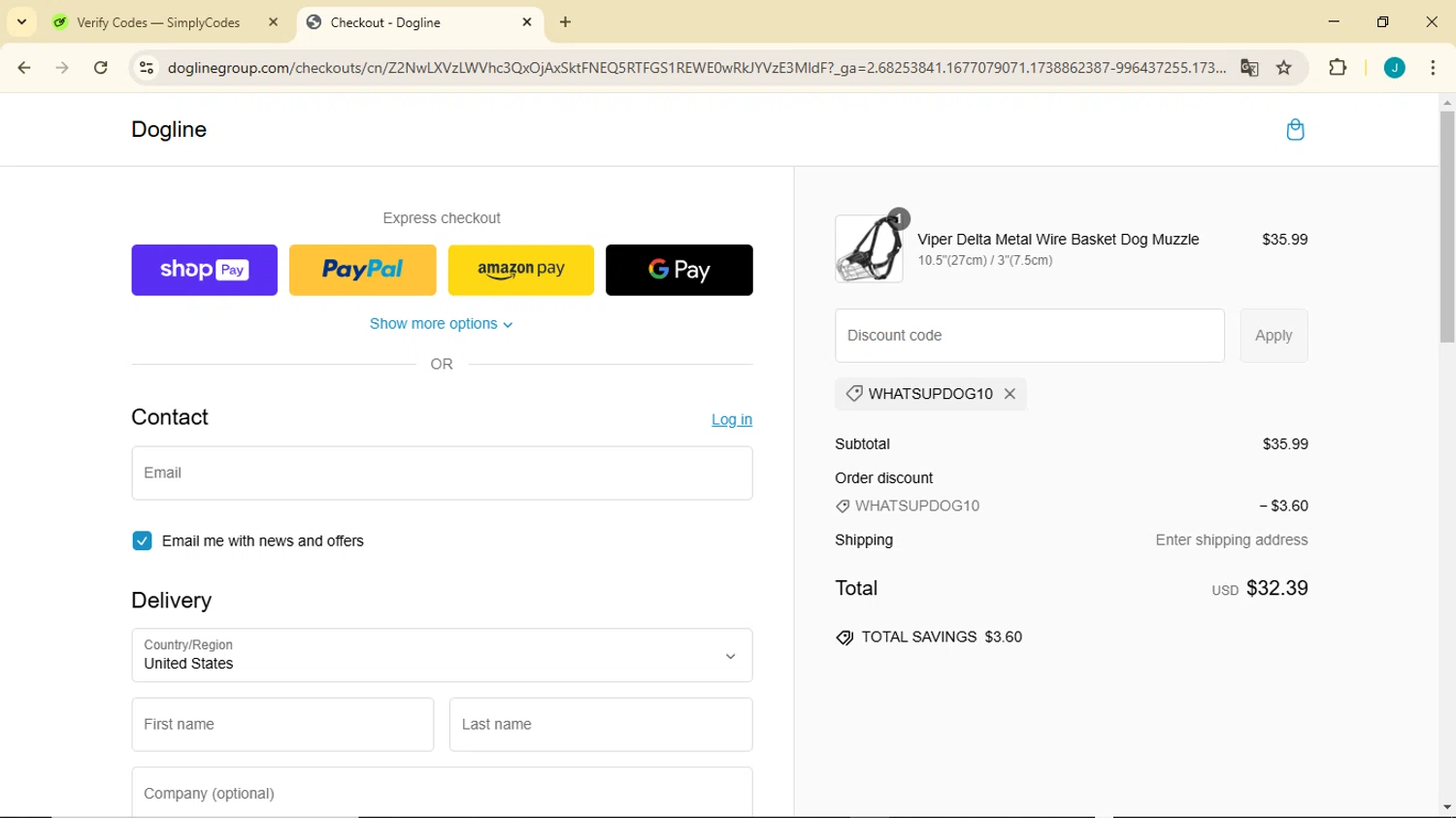Viewport: 1456px width, 818px height.
Task: Click the Viper Delta Metal Wire Basket Dog Muzzle title
Action: 1058,240
